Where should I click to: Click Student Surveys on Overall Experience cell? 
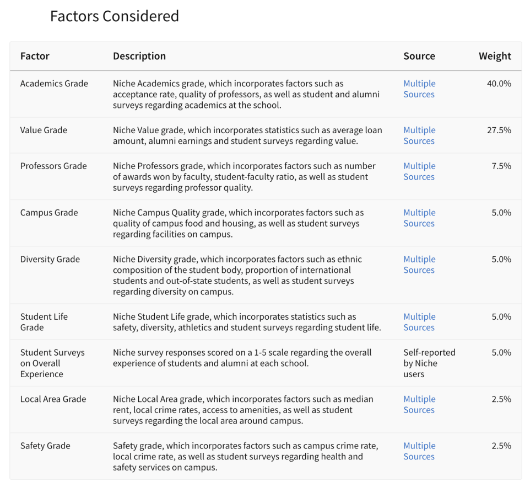[x=52, y=363]
